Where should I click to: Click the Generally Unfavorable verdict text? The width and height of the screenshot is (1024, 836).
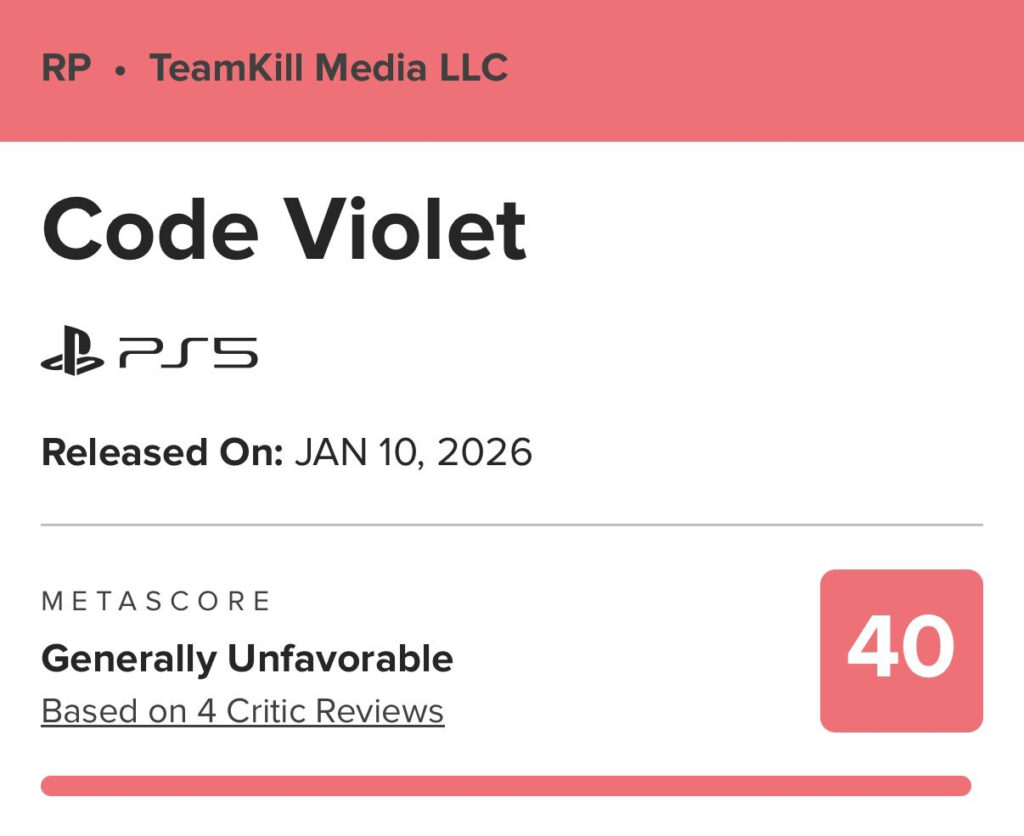247,659
